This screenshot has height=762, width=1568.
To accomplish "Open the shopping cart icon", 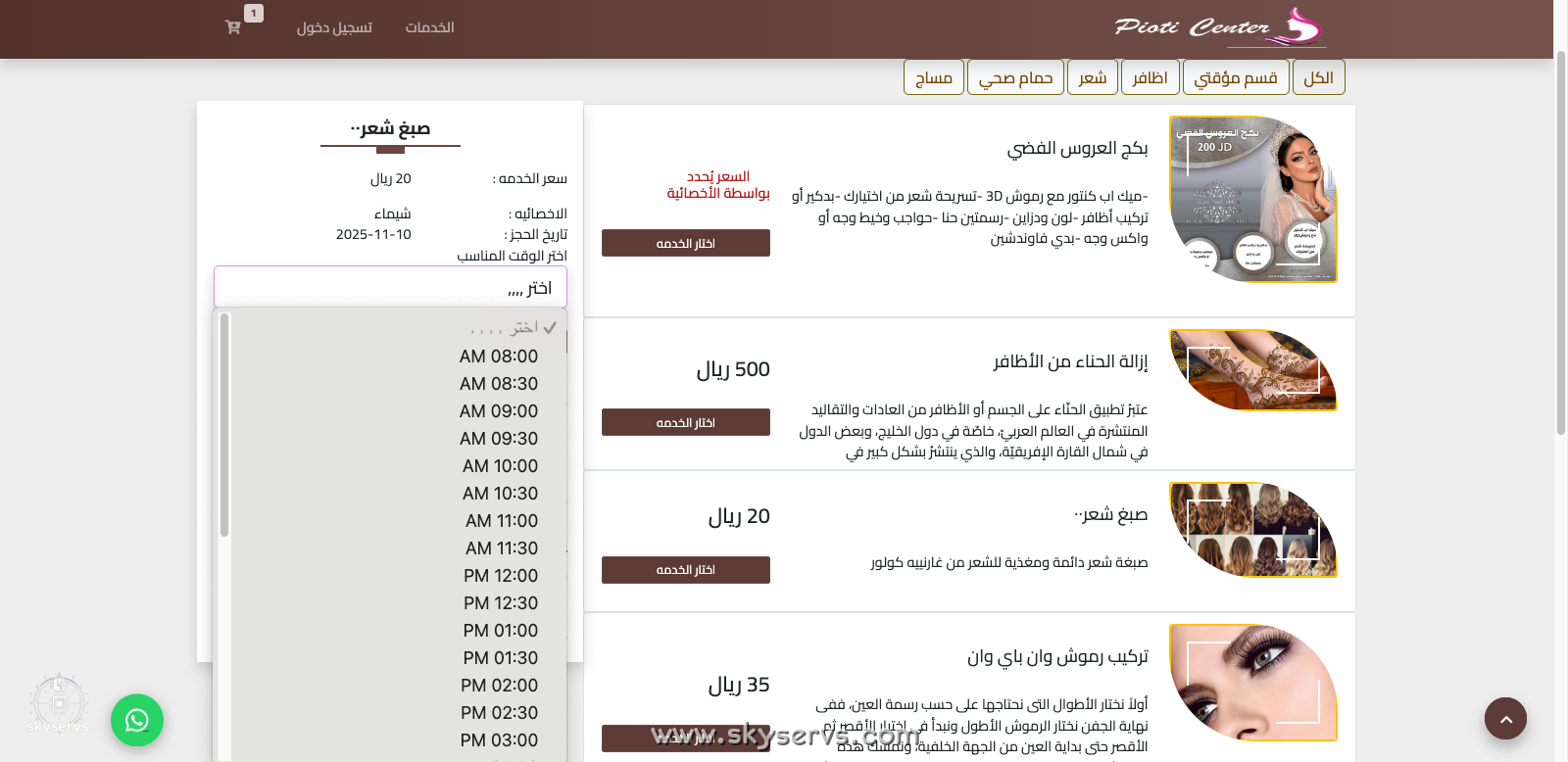I will (233, 27).
